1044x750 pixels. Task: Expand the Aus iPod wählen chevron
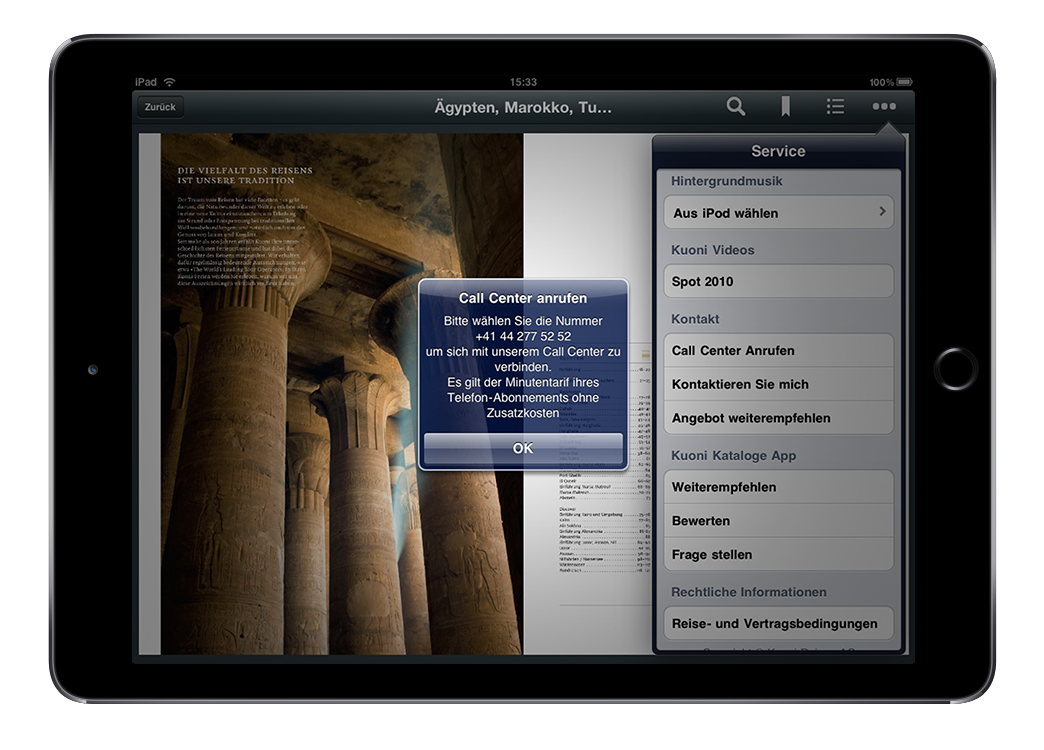tap(882, 212)
